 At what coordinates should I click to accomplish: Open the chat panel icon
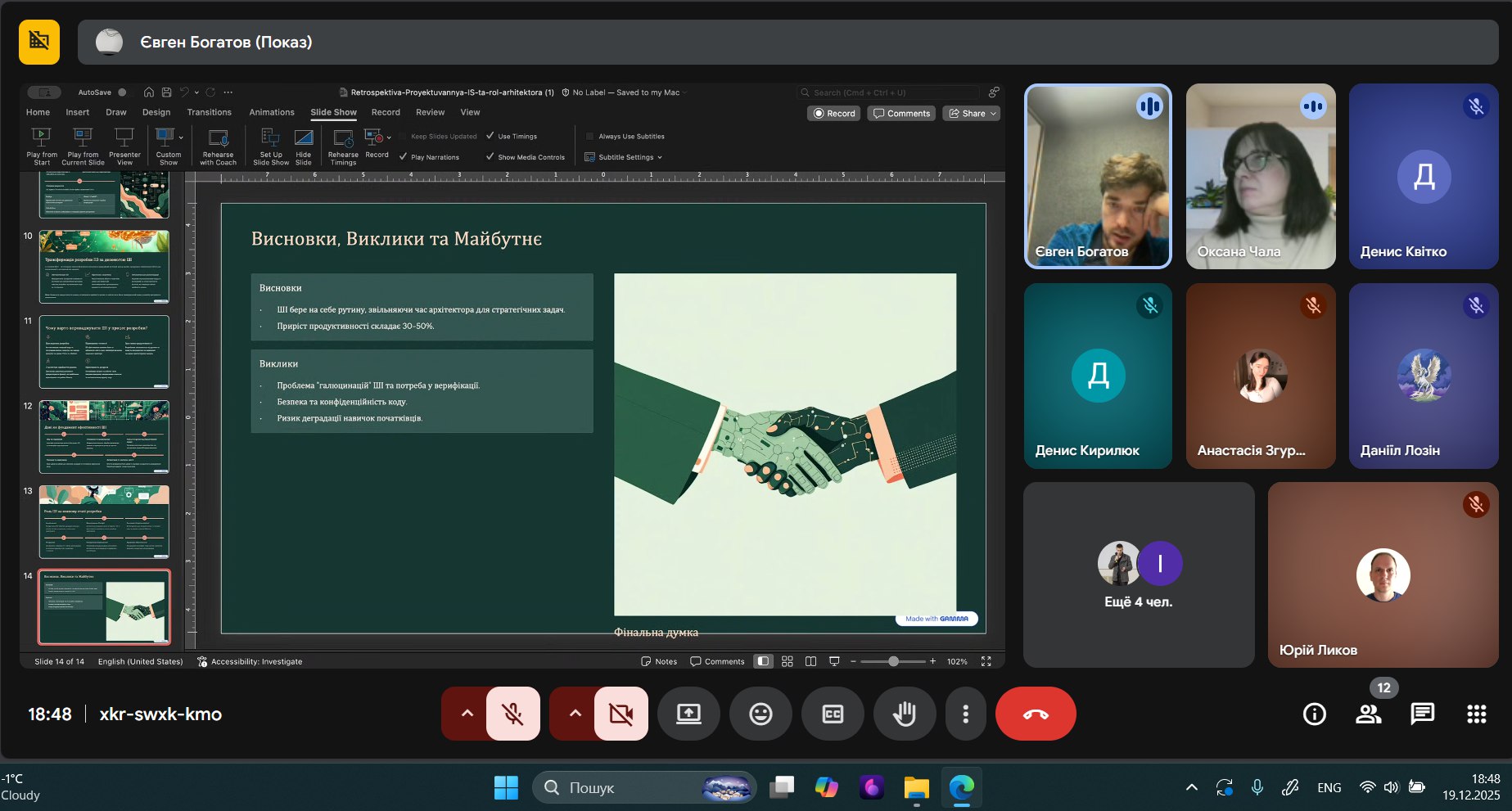point(1422,714)
